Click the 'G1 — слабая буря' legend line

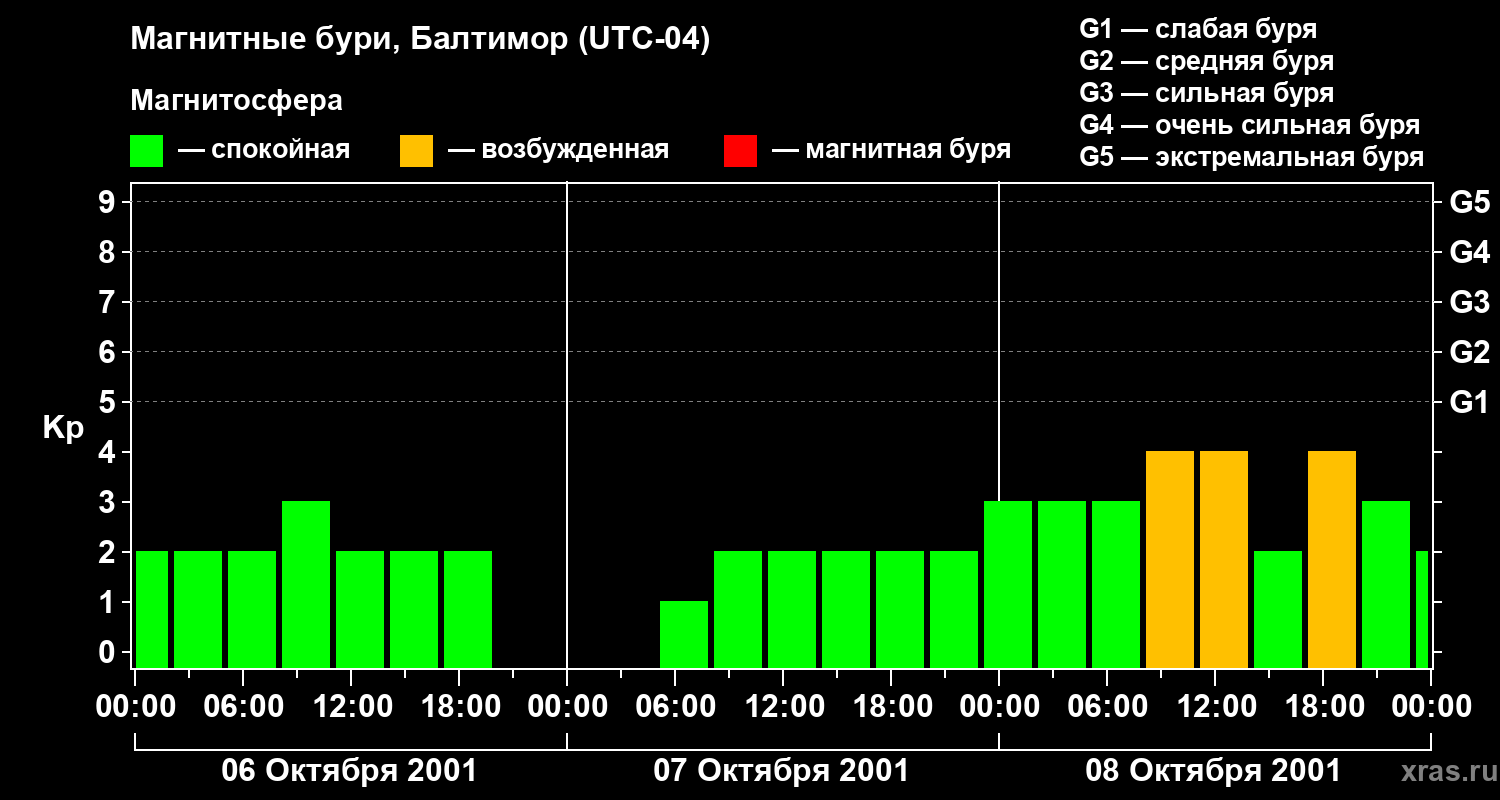pos(1198,29)
